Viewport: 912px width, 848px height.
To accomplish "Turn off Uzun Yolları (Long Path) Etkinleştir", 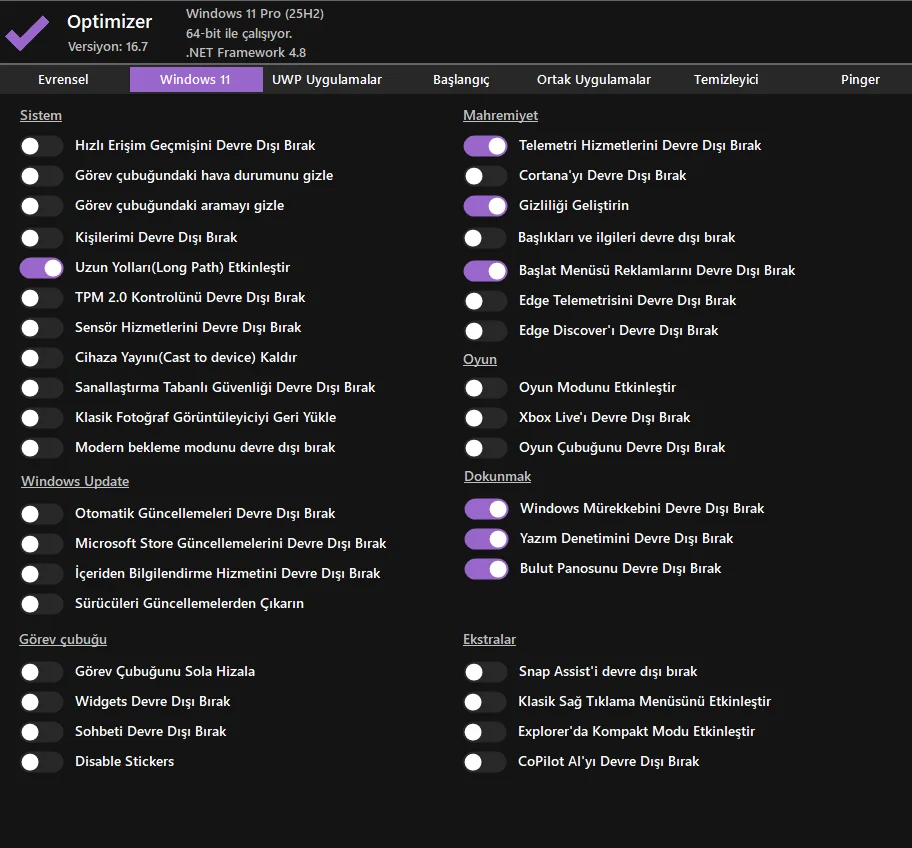I will [x=41, y=268].
